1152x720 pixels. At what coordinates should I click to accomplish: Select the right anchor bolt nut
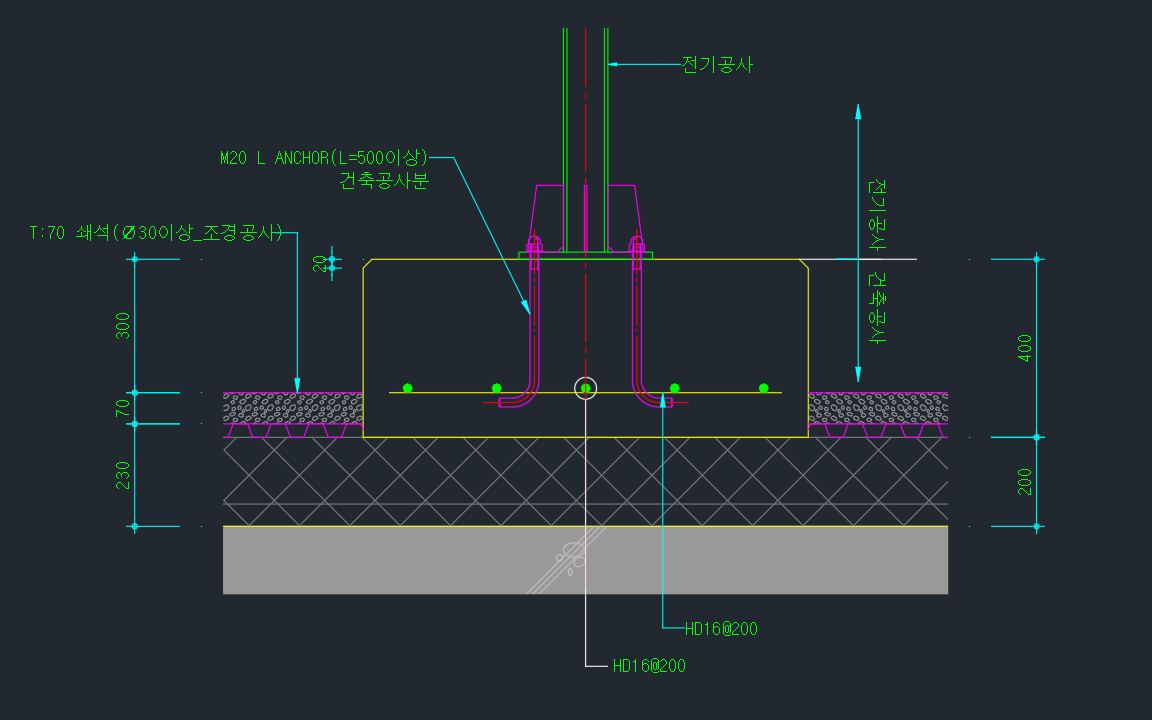[x=637, y=245]
